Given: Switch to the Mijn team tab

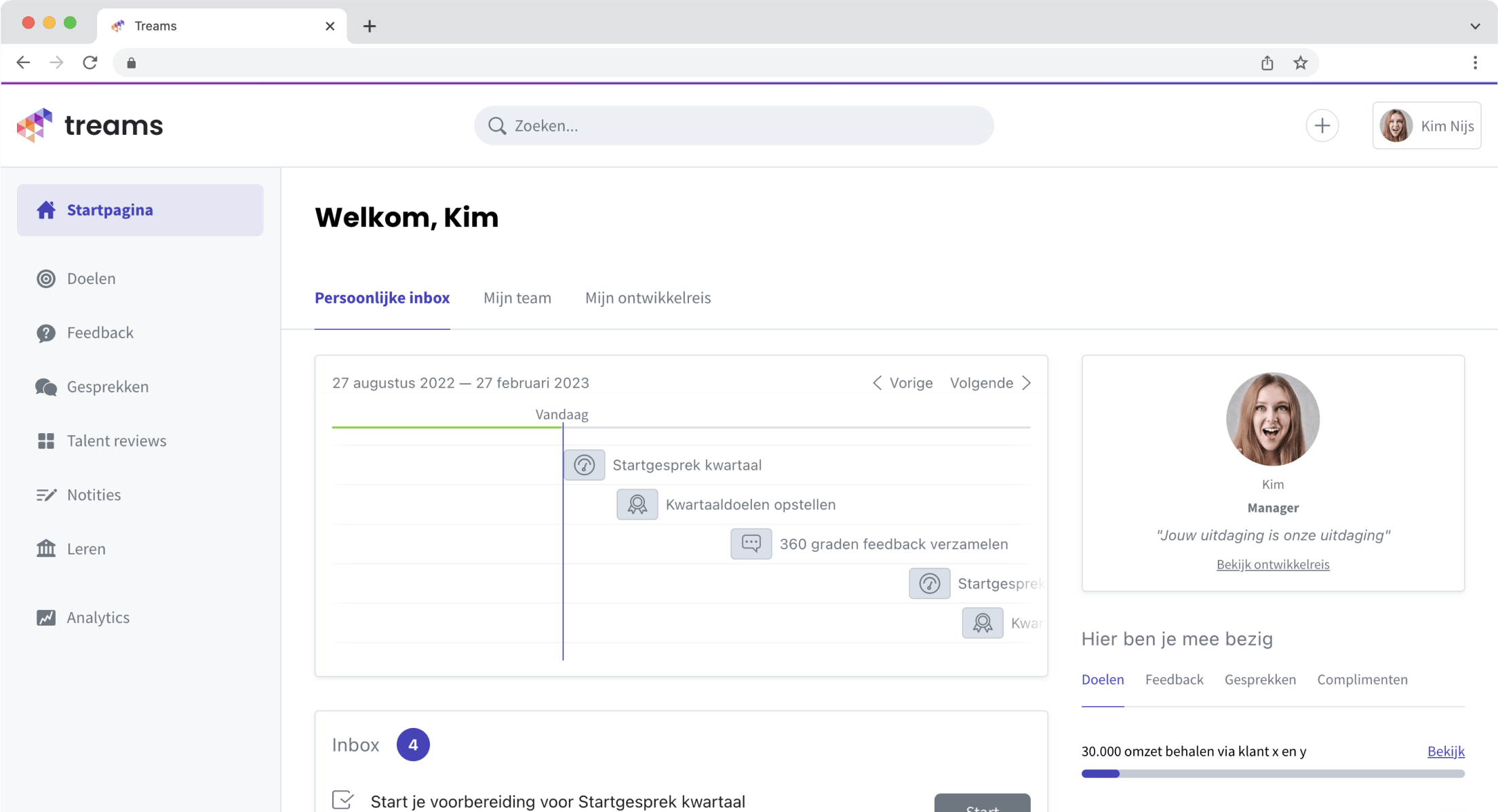Looking at the screenshot, I should pyautogui.click(x=517, y=298).
